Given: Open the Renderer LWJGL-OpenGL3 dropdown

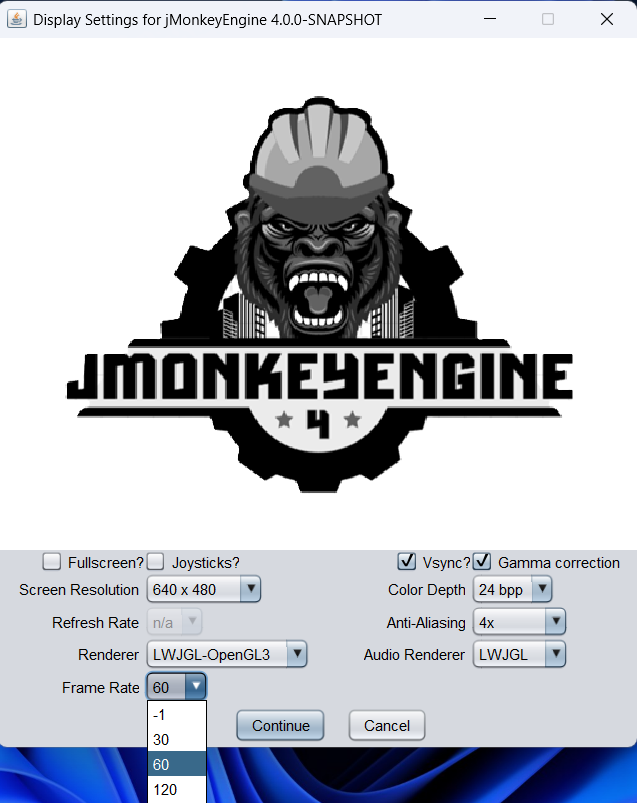Looking at the screenshot, I should coord(227,654).
